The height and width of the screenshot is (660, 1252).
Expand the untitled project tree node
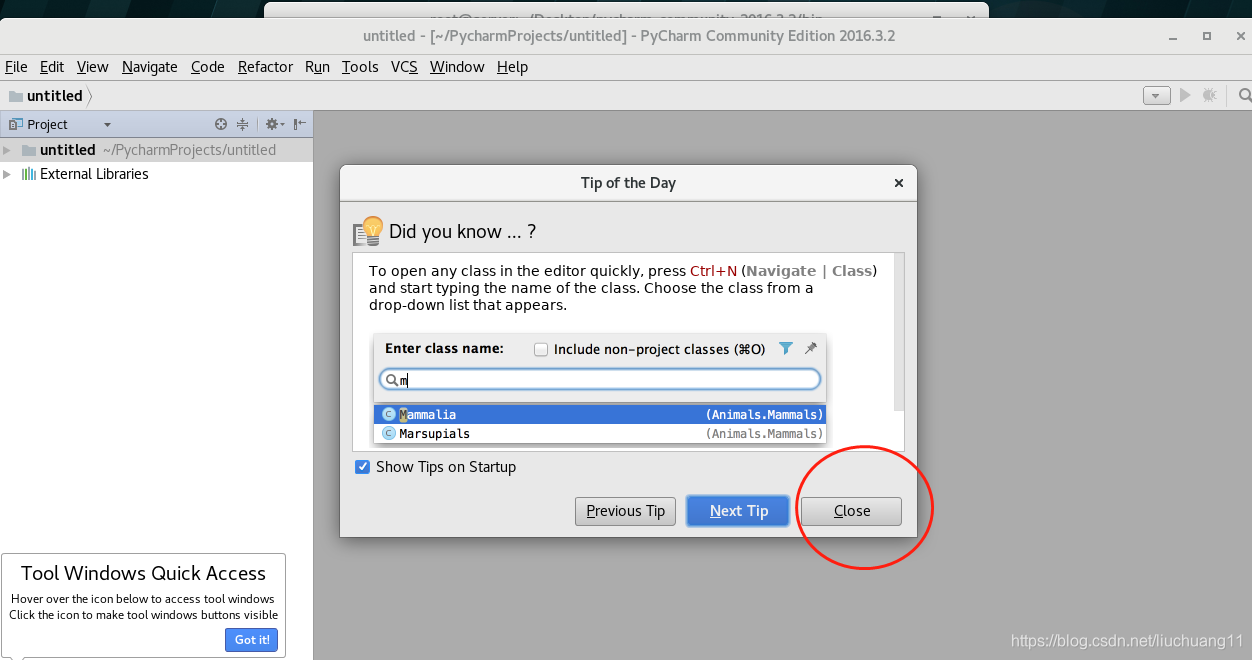tap(7, 150)
